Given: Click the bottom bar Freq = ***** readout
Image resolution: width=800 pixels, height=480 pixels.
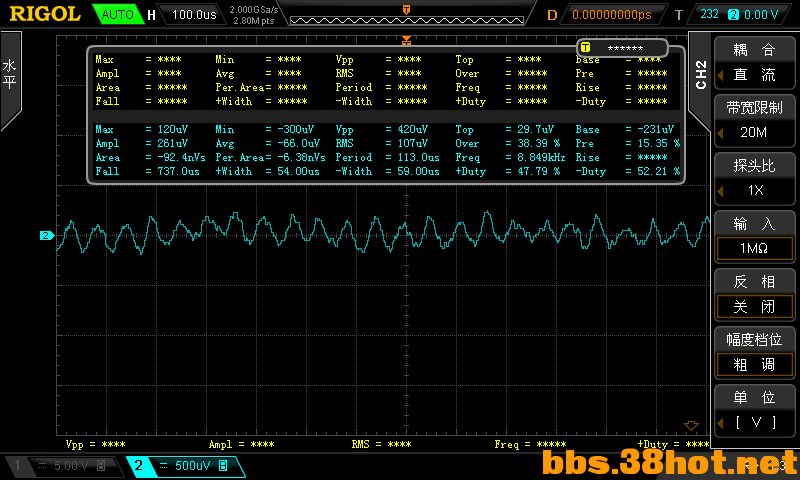Looking at the screenshot, I should pyautogui.click(x=530, y=444).
